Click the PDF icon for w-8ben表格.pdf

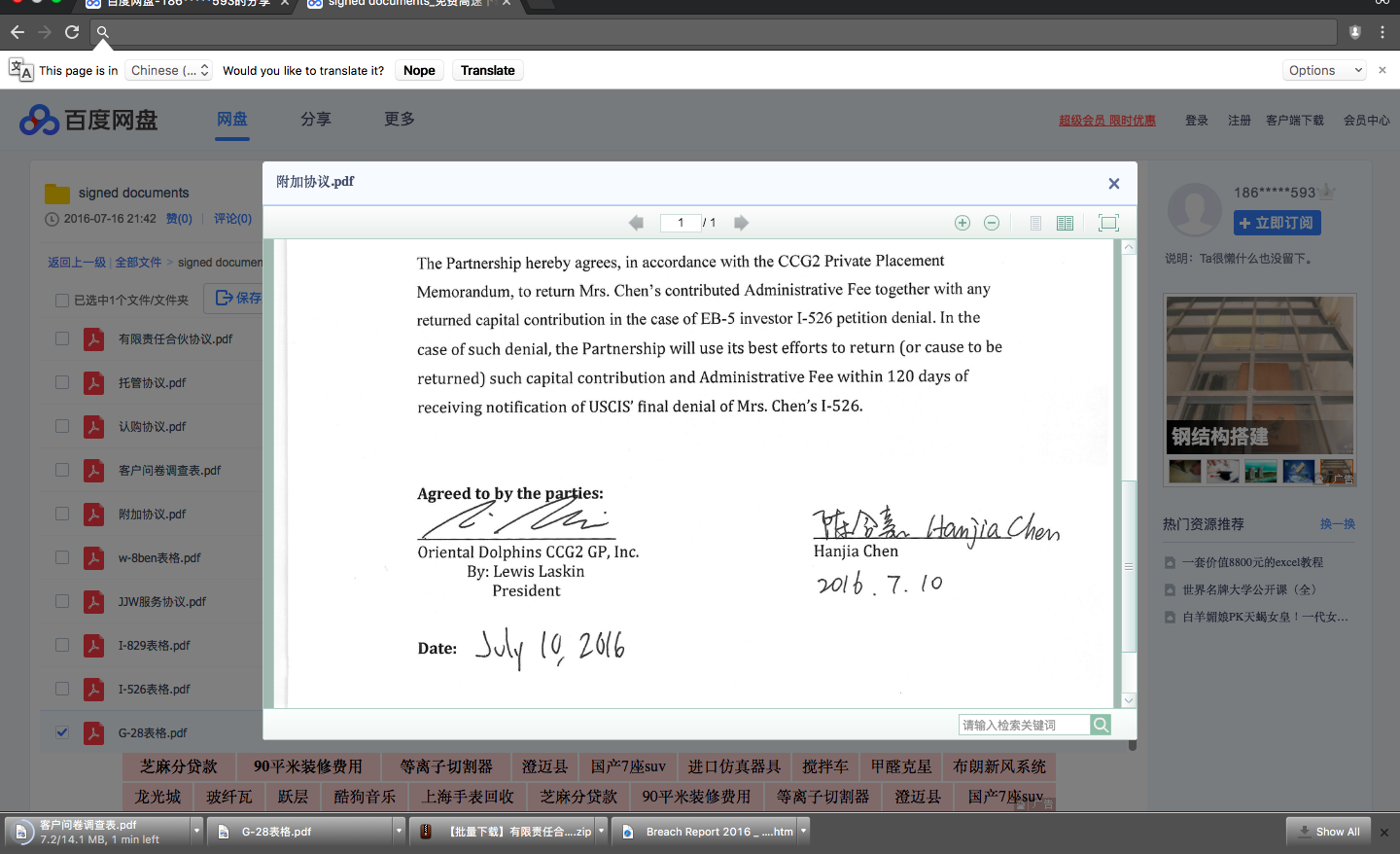(x=93, y=557)
